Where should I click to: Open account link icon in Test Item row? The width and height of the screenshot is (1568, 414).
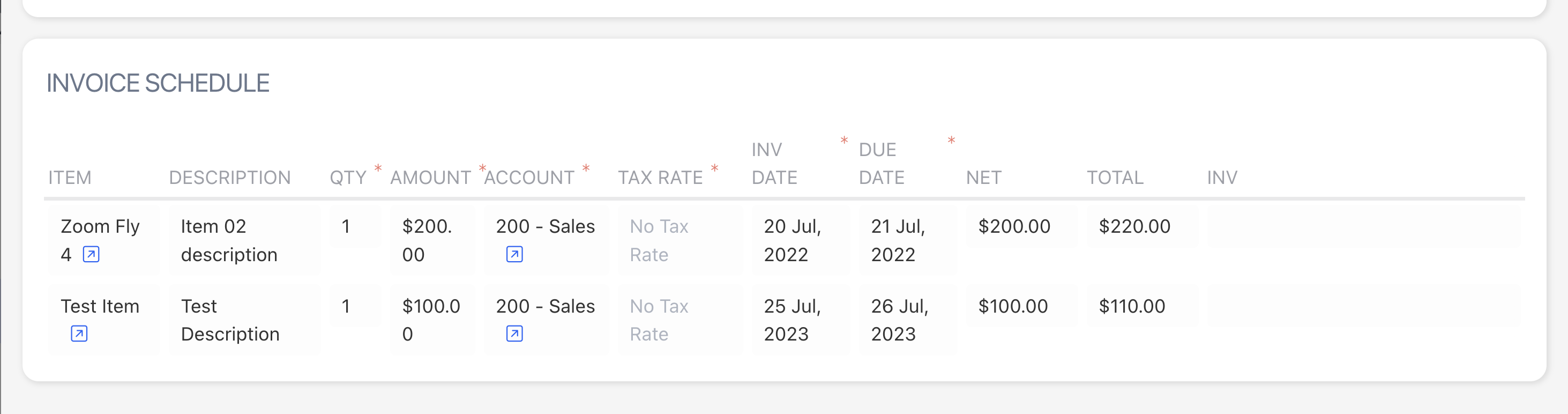coord(514,334)
